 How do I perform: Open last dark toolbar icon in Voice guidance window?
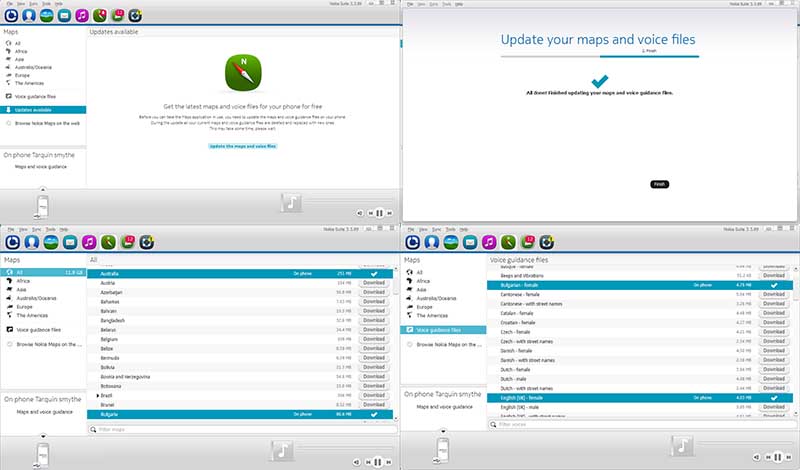[547, 242]
